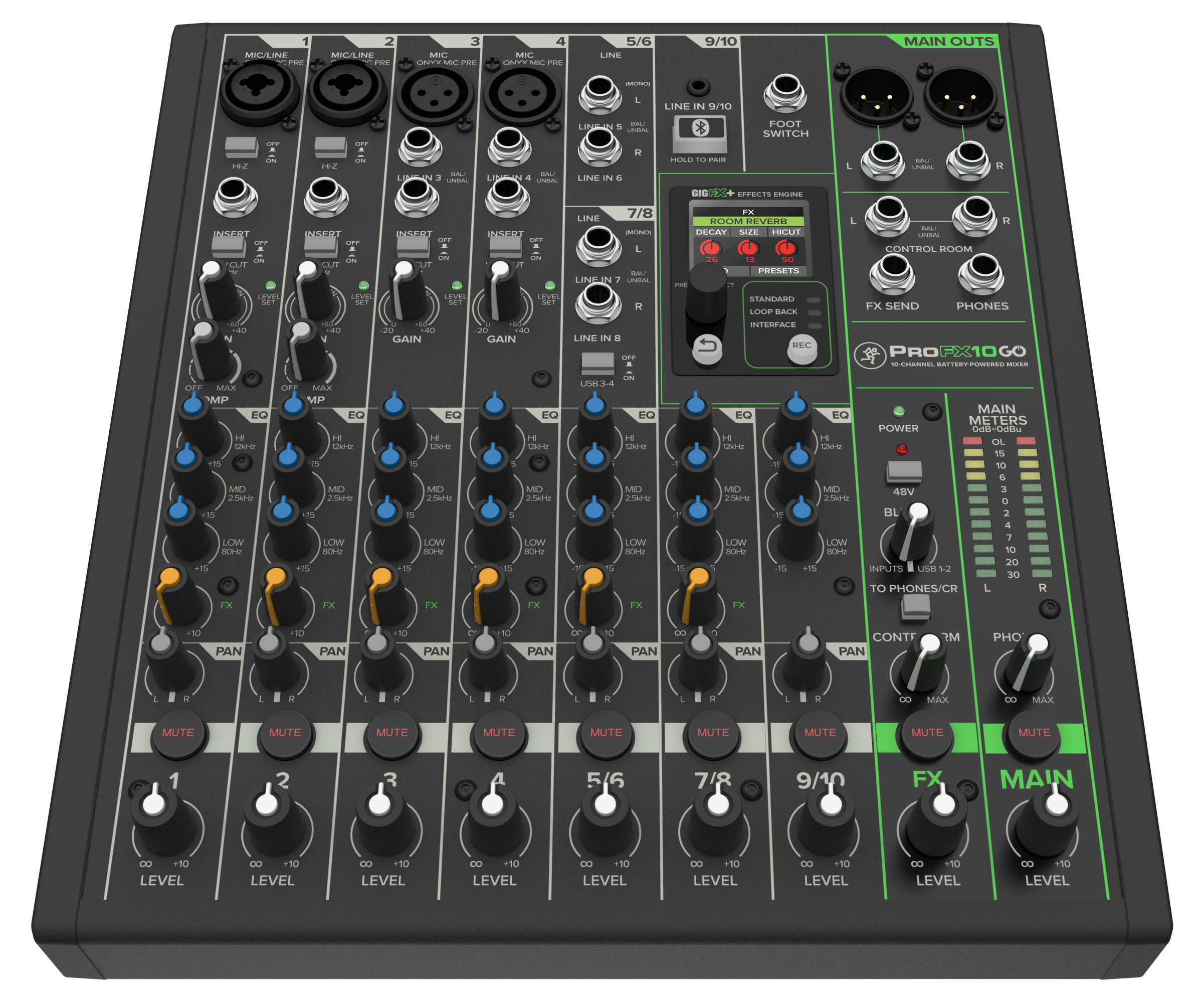1204x1006 pixels.
Task: Open the PRESETS menu on the effects screen
Action: tap(779, 271)
